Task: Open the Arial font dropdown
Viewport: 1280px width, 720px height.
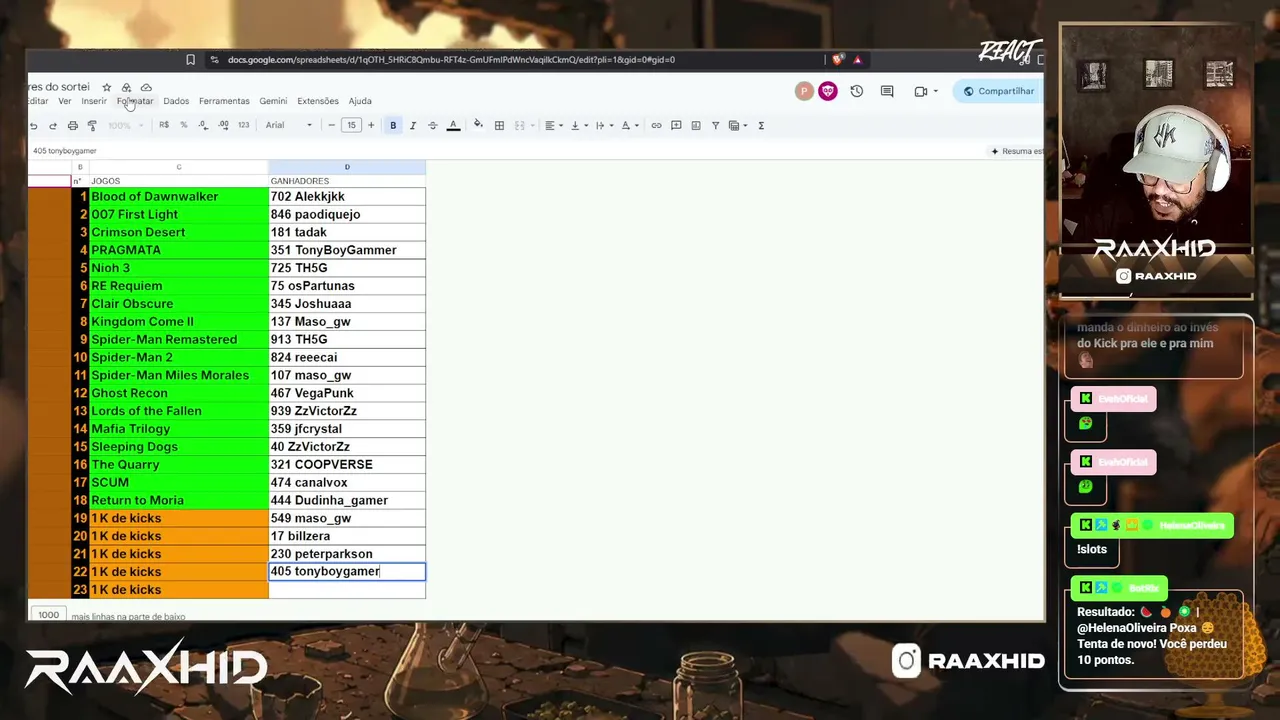Action: 289,126
